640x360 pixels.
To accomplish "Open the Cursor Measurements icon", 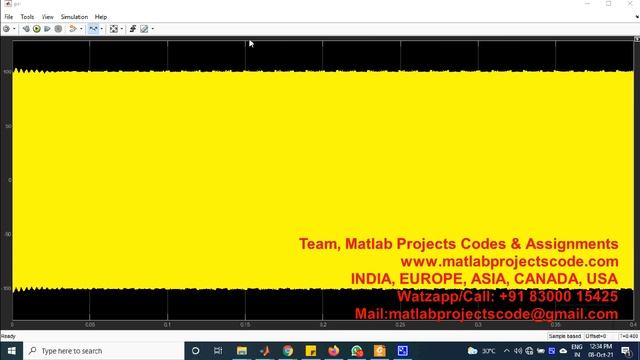I will tap(144, 29).
